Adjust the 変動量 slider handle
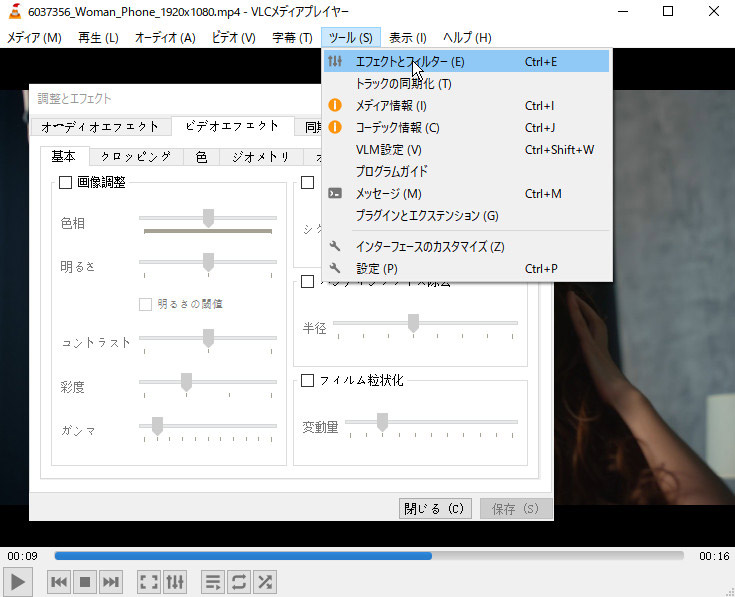735x597 pixels. tap(382, 422)
